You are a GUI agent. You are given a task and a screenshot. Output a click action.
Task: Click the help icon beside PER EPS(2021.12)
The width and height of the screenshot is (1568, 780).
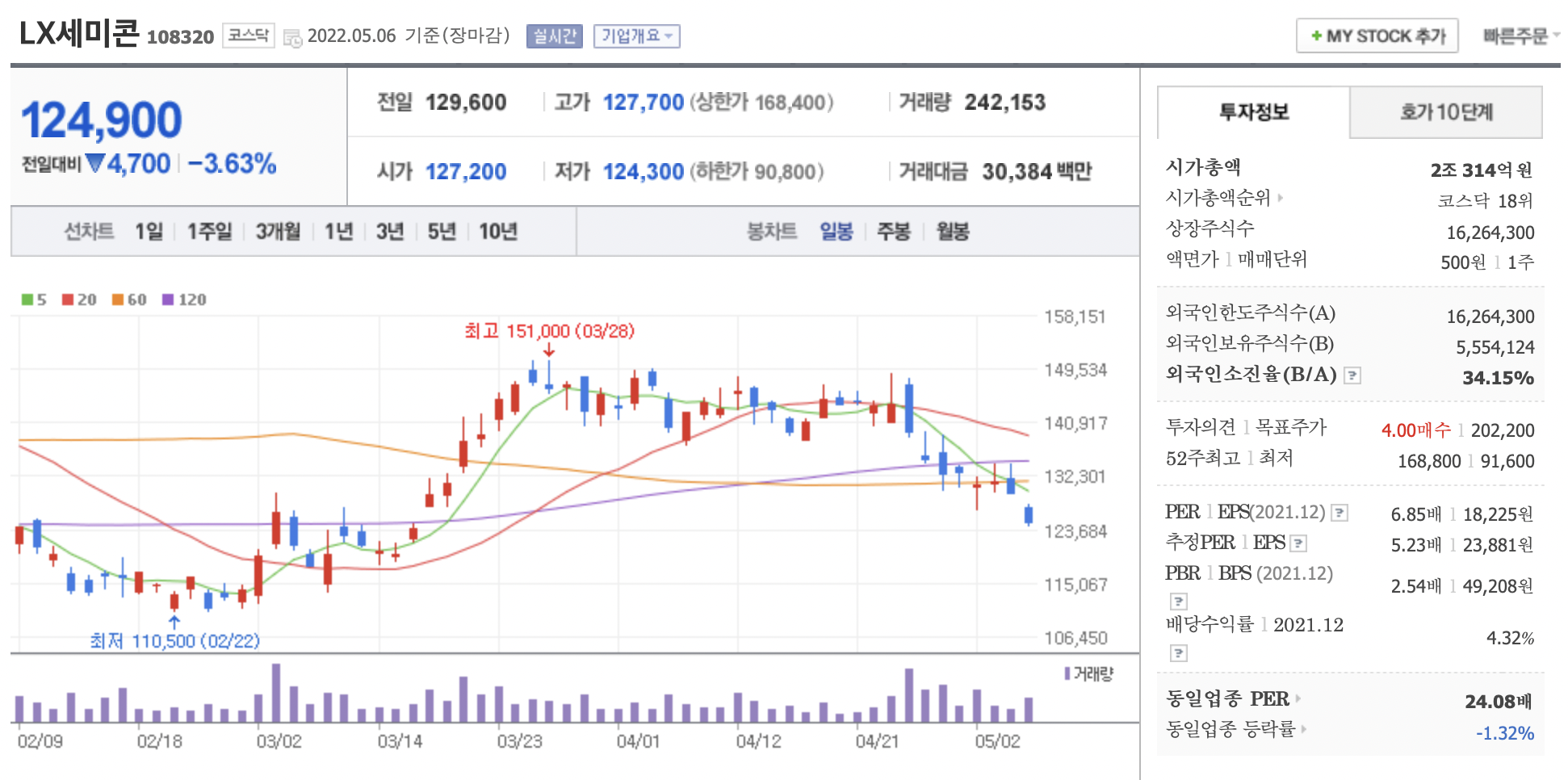point(1340,513)
